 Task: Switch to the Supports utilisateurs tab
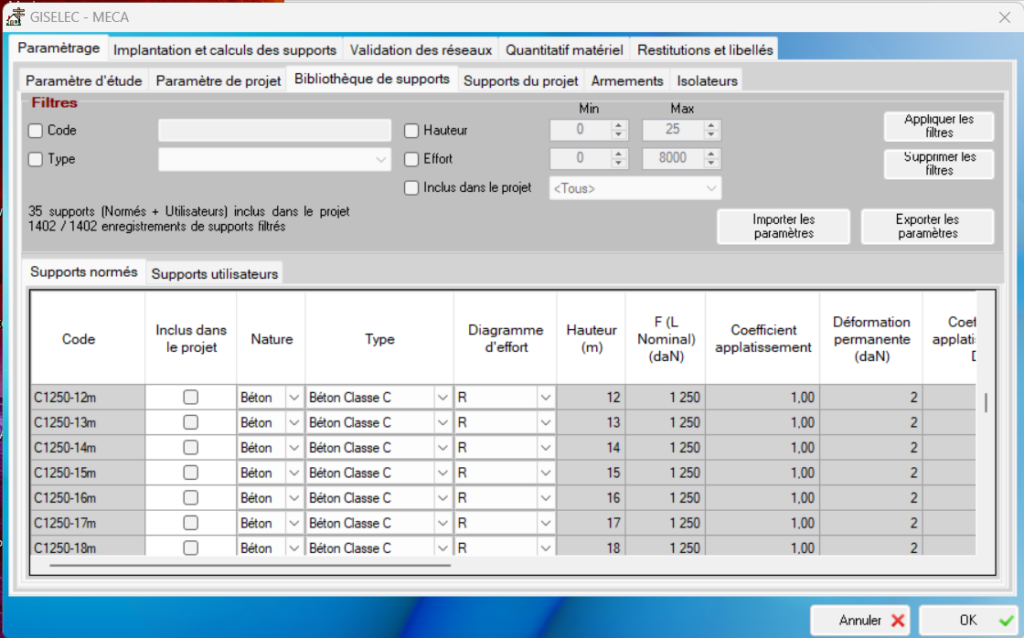tap(214, 273)
